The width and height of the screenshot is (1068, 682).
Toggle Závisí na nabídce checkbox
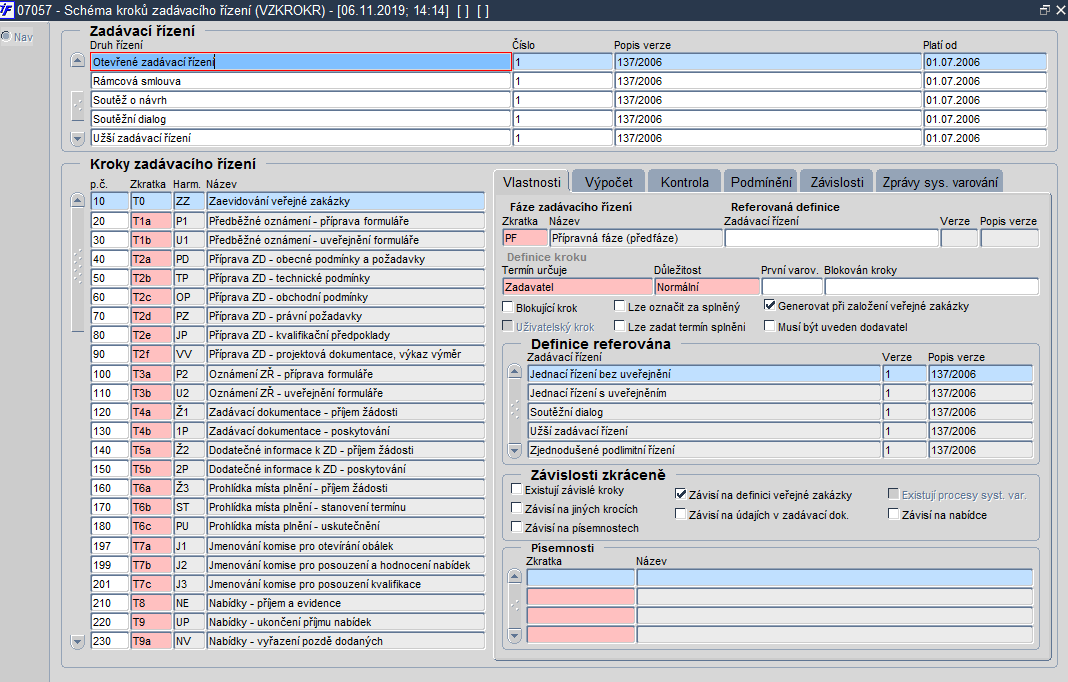894,514
